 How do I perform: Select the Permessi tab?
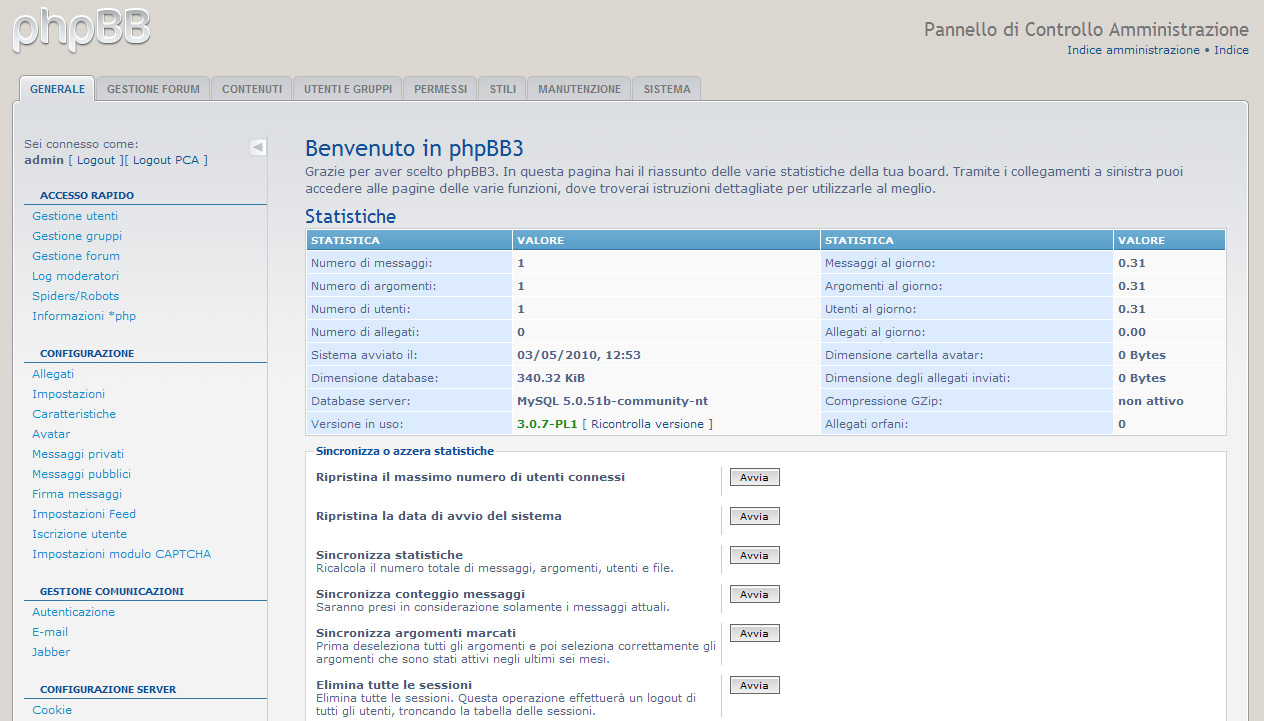(440, 89)
